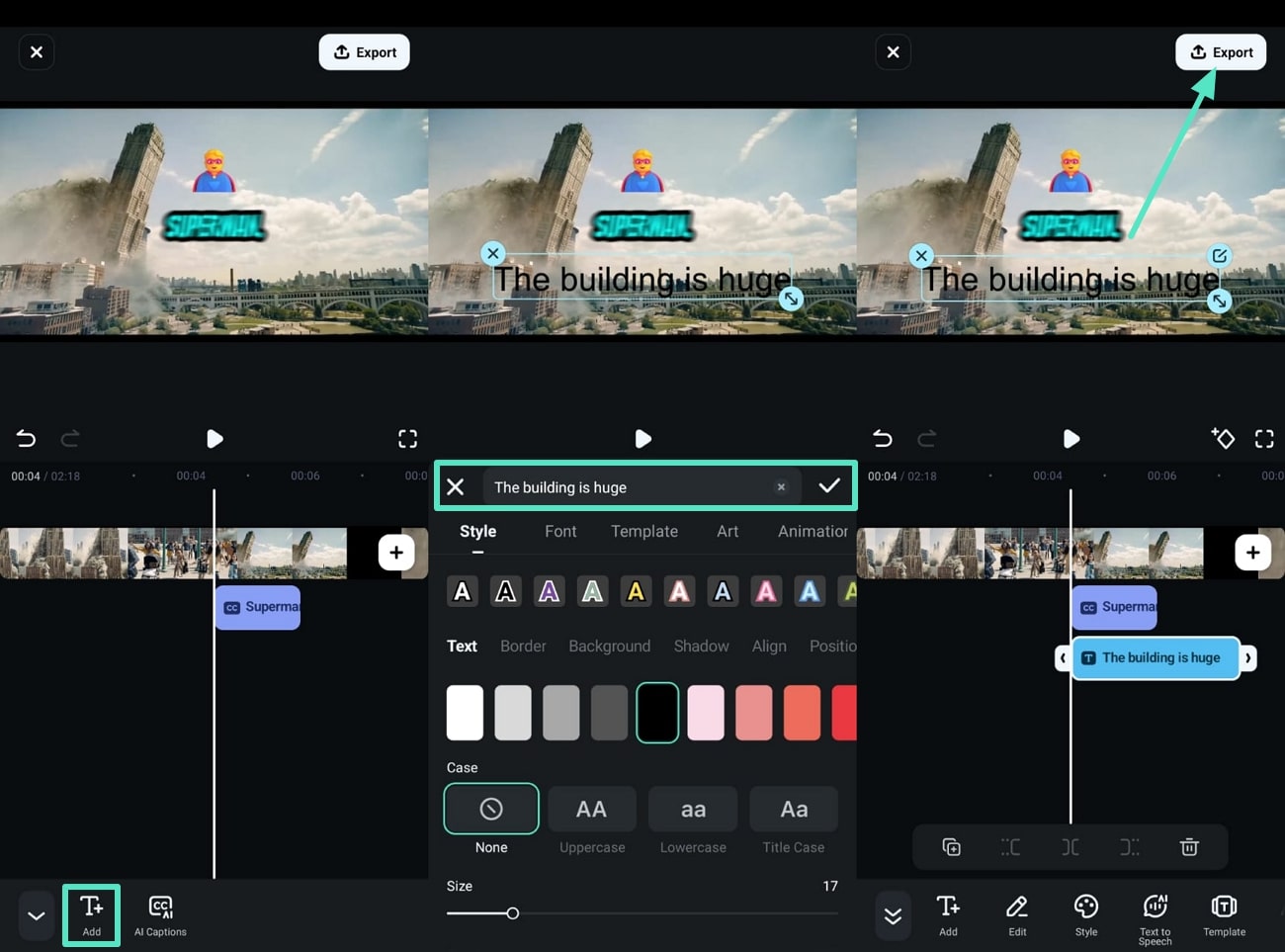The width and height of the screenshot is (1285, 952).
Task: Select None case option
Action: [x=491, y=810]
